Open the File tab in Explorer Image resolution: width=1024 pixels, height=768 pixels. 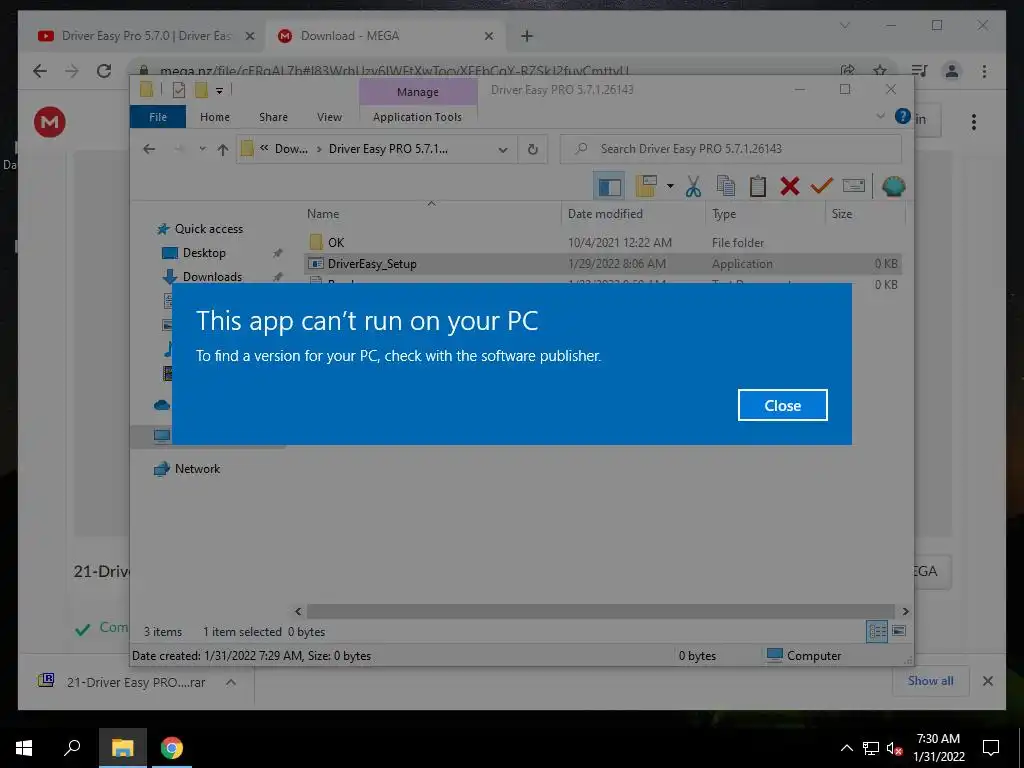[158, 117]
